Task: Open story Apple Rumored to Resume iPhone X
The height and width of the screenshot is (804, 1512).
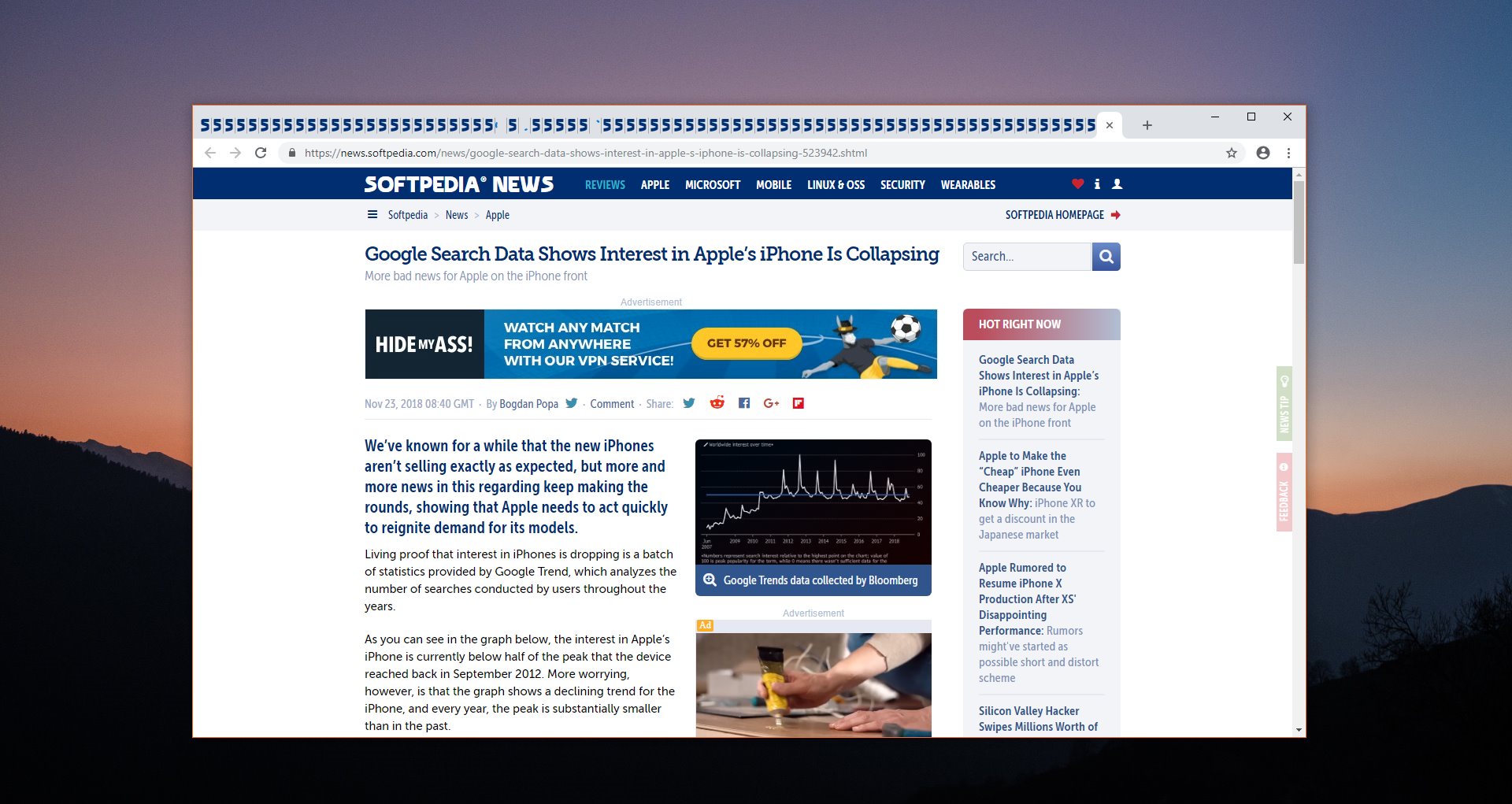Action: [x=1039, y=623]
